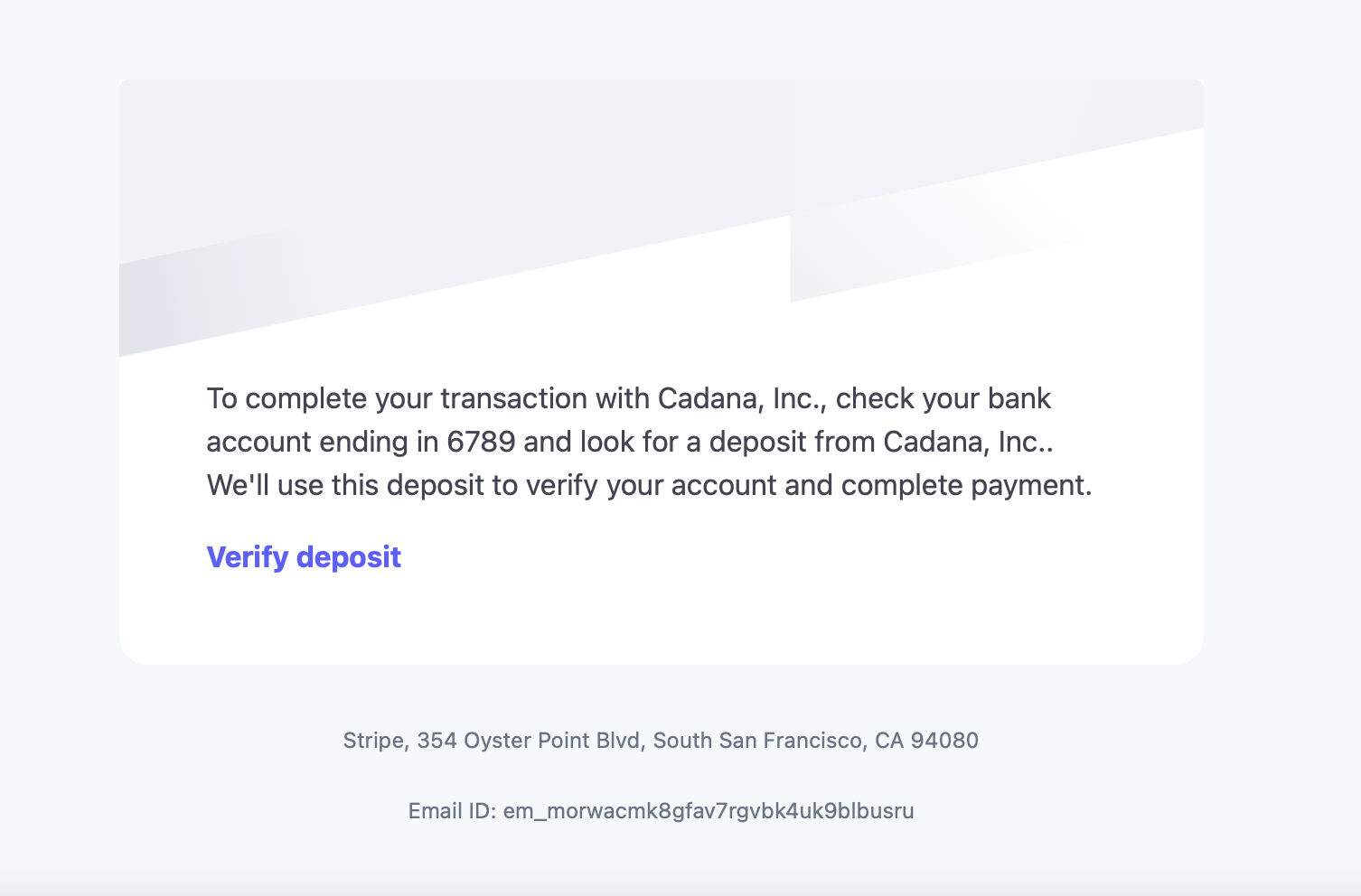1361x896 pixels.
Task: Click "deposit from Cadana, Inc.." on the second line
Action: [x=881, y=442]
